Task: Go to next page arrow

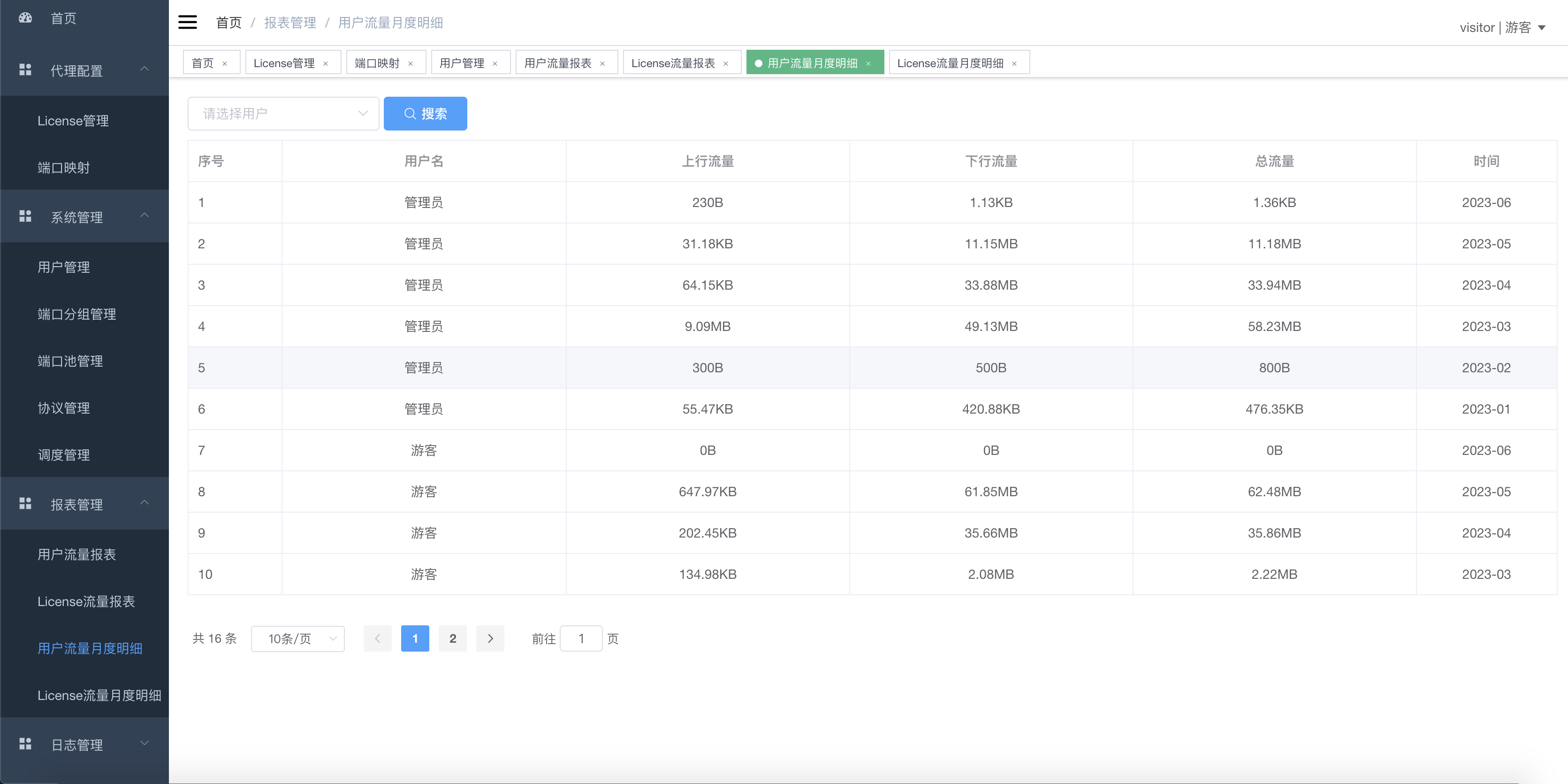Action: pyautogui.click(x=490, y=638)
